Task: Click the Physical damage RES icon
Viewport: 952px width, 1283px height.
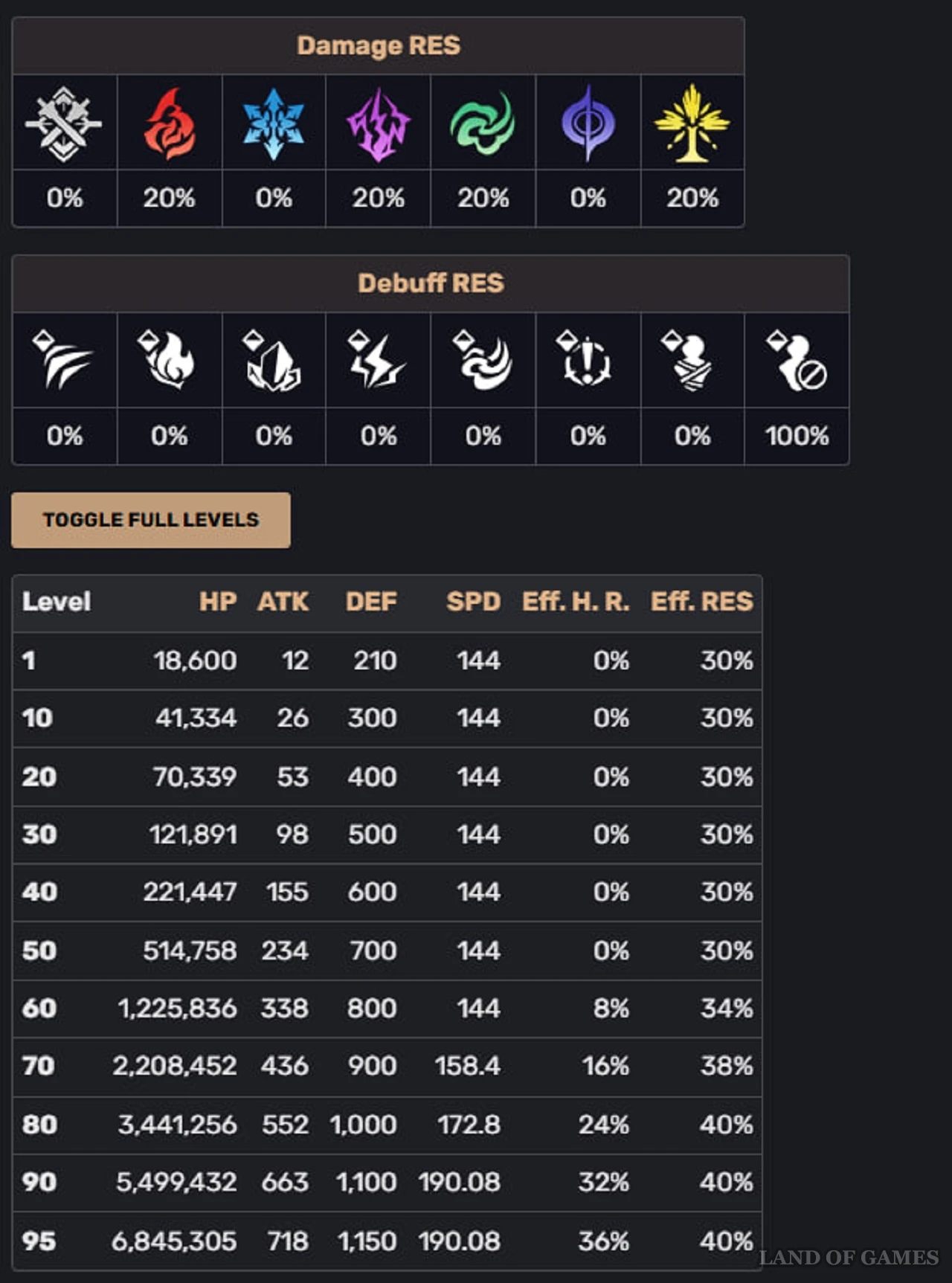Action: tap(64, 123)
